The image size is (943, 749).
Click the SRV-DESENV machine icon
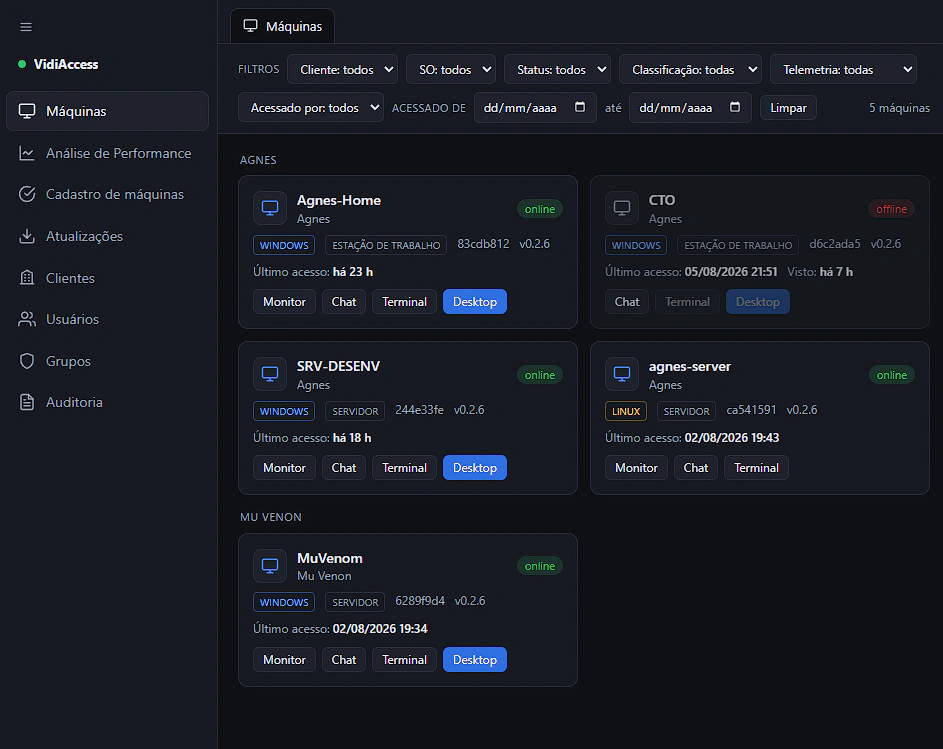pos(270,374)
